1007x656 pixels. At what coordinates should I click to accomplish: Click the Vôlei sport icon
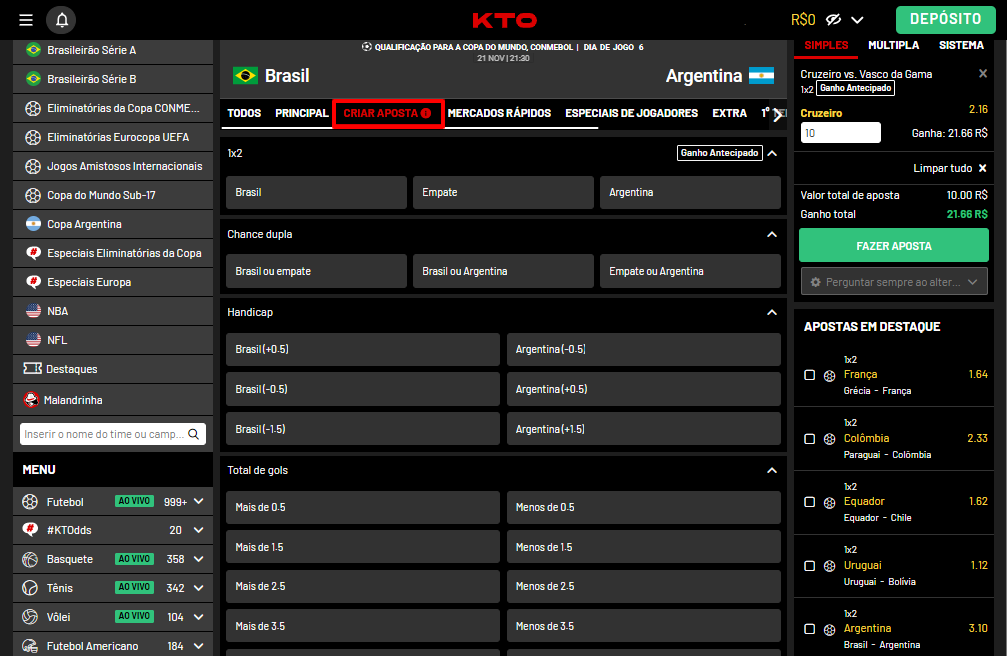[x=30, y=617]
